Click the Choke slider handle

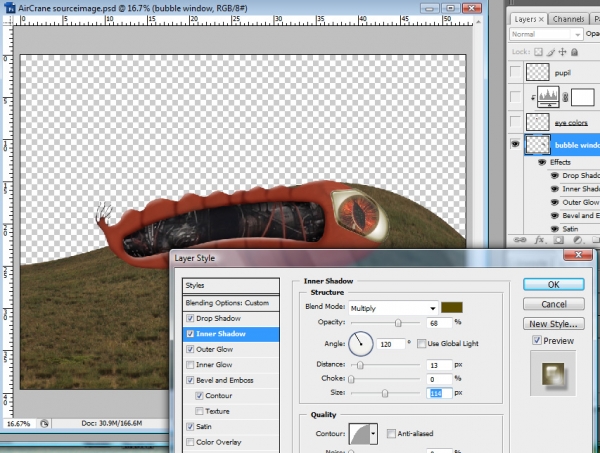(351, 379)
